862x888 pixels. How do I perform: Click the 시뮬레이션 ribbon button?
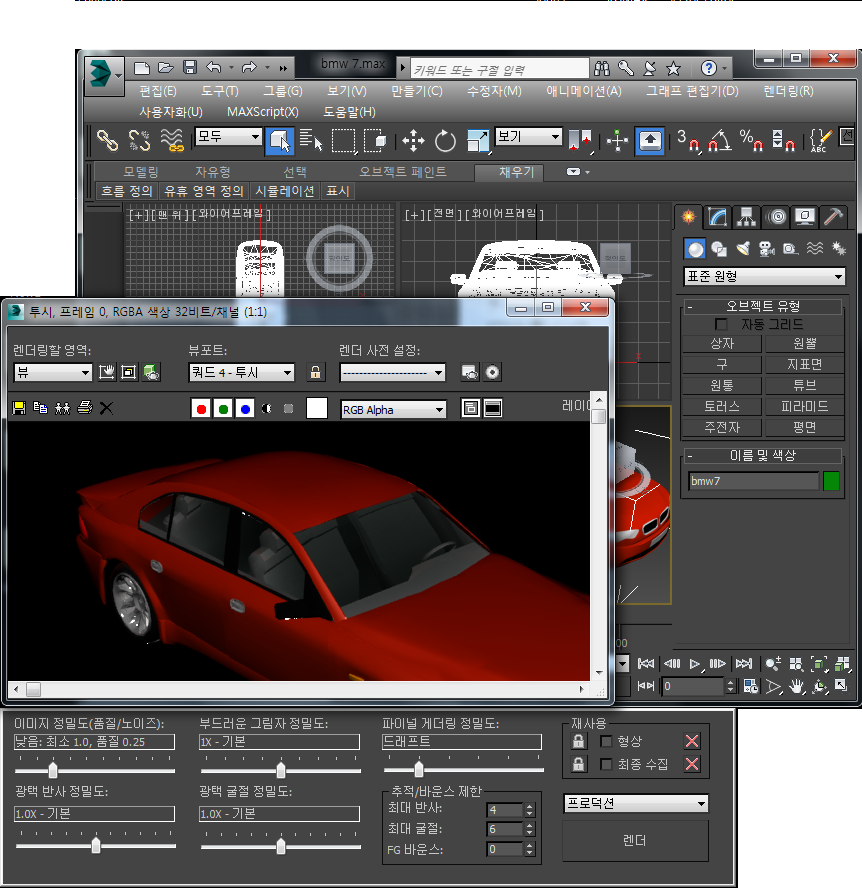284,191
